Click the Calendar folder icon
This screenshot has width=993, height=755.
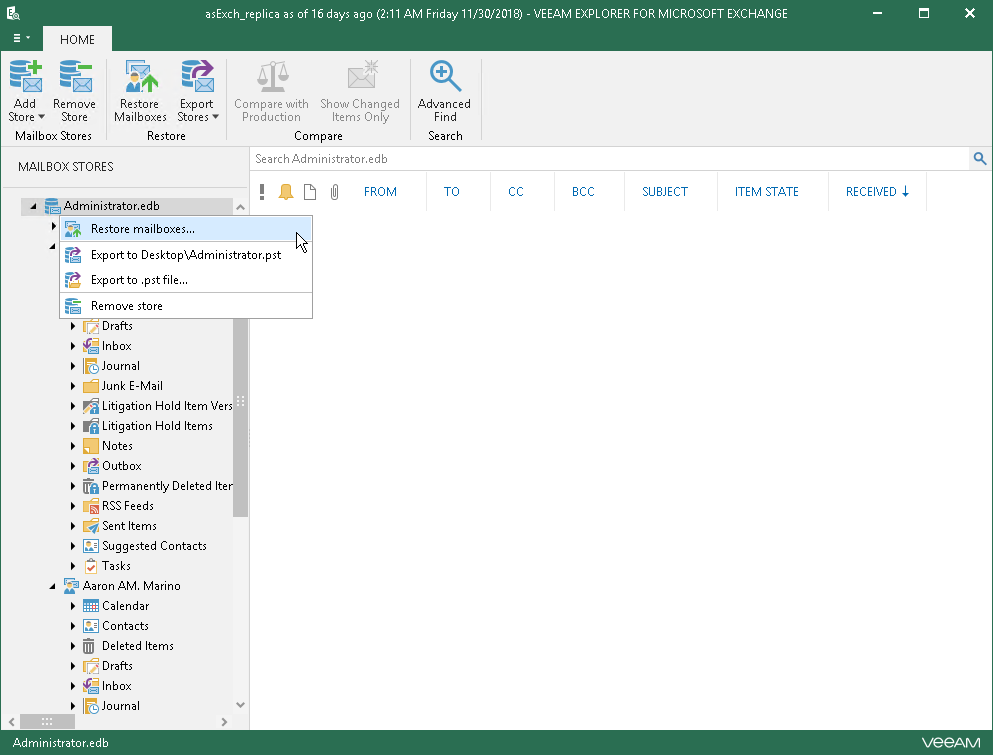click(x=91, y=606)
